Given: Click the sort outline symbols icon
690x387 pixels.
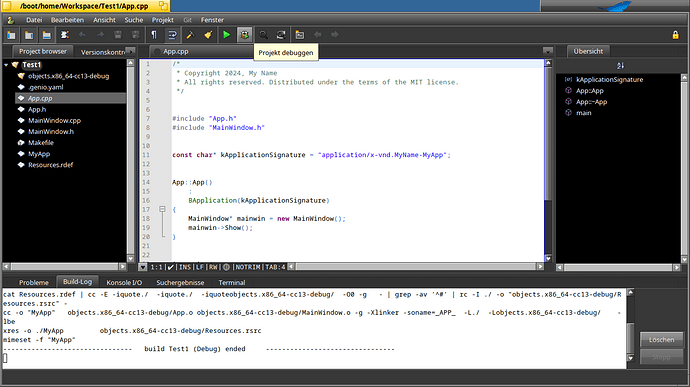Looking at the screenshot, I should coord(620,66).
